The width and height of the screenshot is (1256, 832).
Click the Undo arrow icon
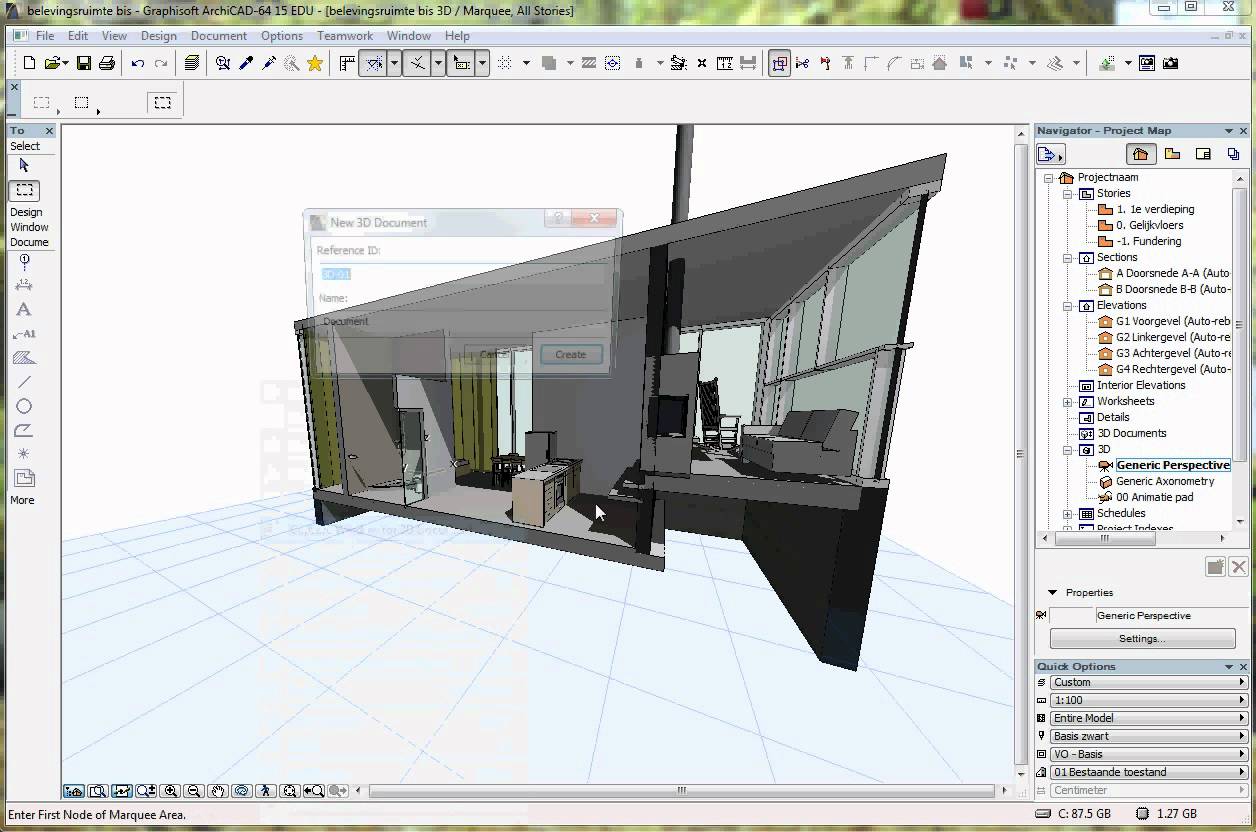(x=138, y=63)
